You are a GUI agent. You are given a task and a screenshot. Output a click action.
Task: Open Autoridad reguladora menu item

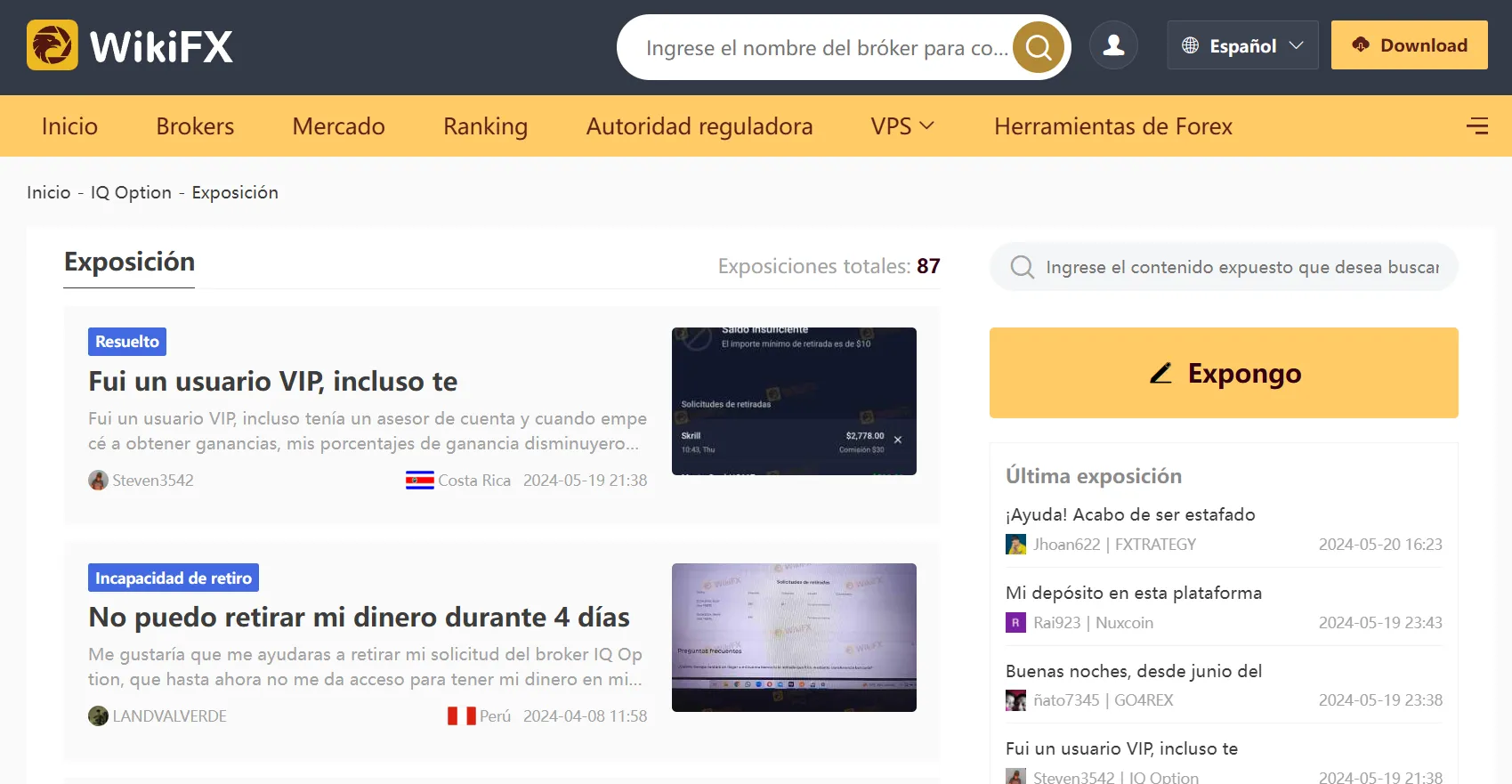point(699,126)
